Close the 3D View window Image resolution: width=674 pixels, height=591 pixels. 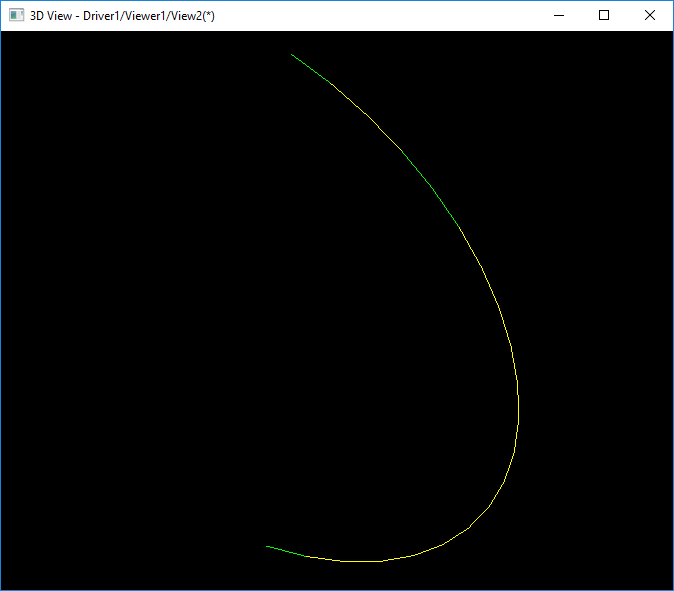point(649,15)
